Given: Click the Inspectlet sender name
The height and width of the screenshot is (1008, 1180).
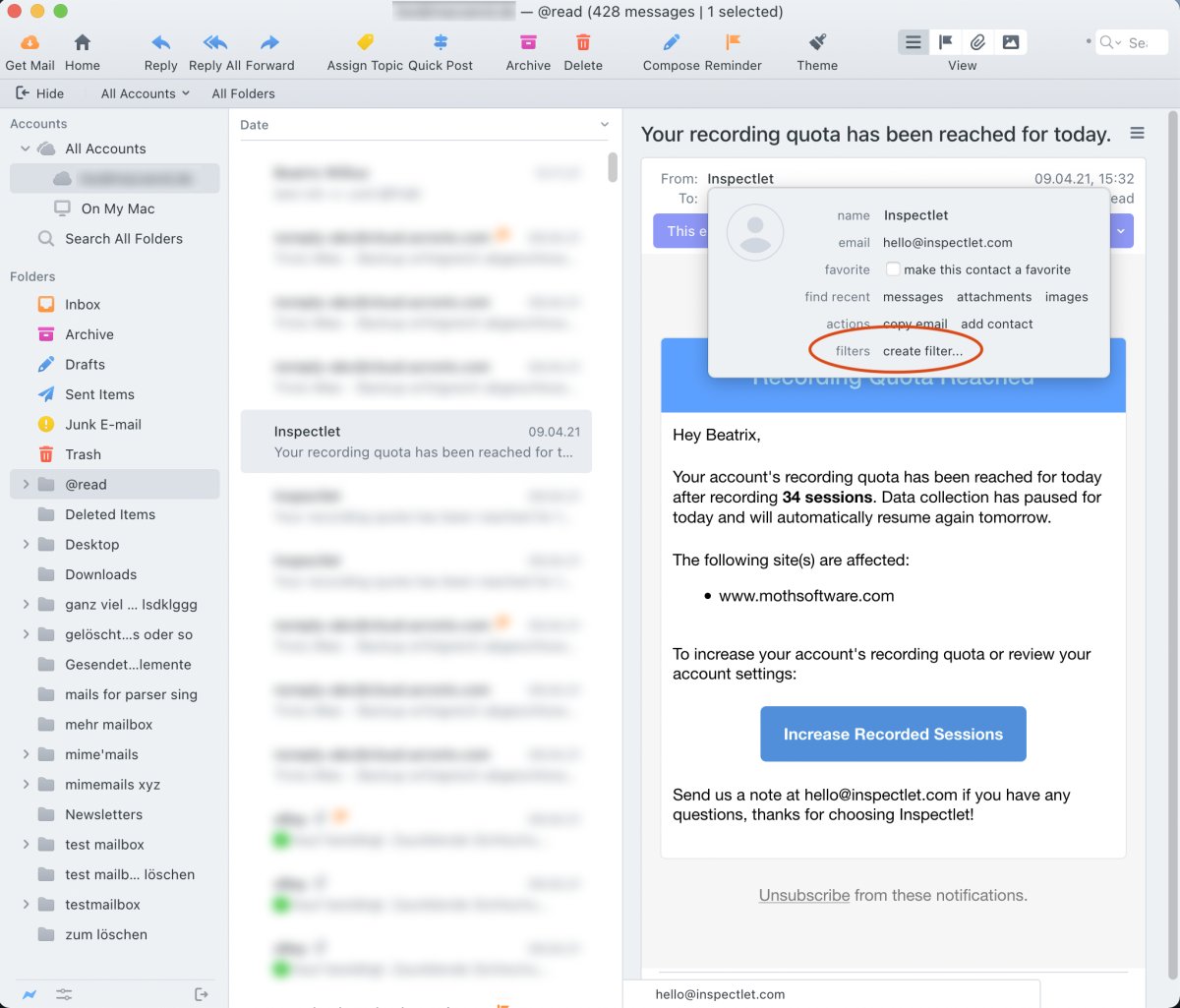Looking at the screenshot, I should point(740,179).
